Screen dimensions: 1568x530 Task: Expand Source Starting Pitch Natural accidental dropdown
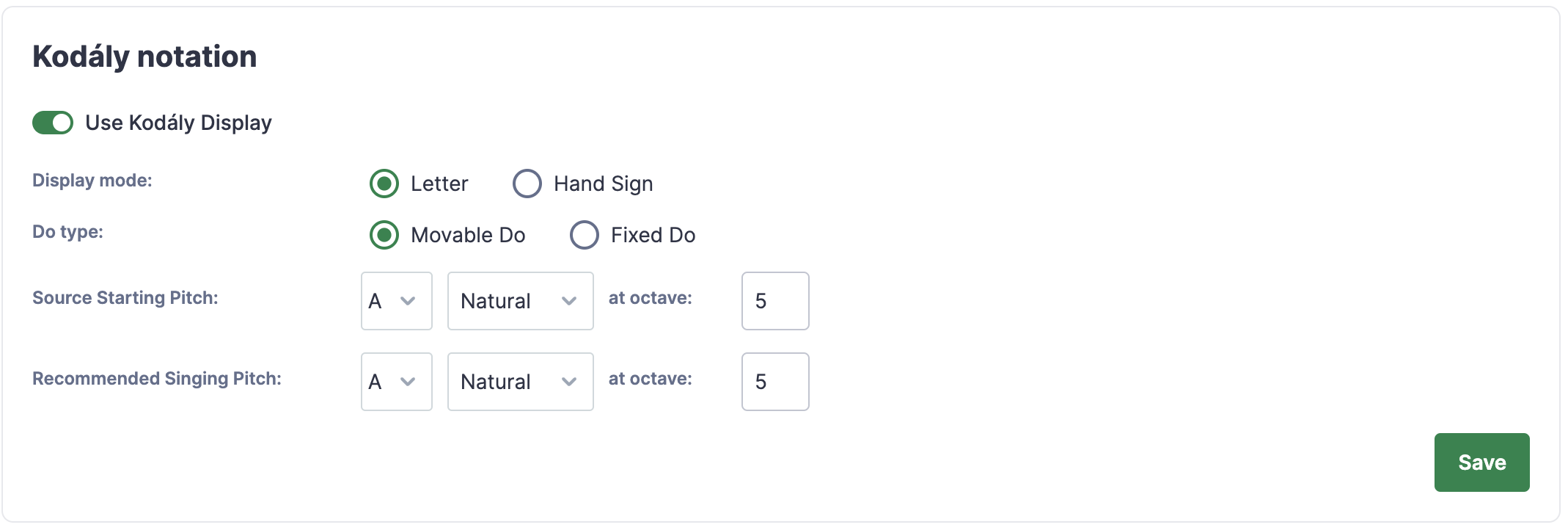[521, 301]
